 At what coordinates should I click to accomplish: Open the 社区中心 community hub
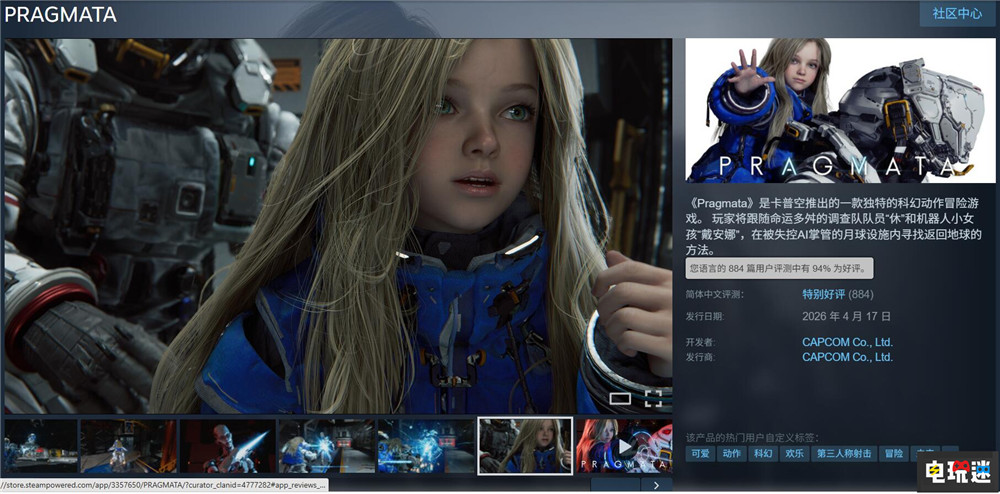(x=956, y=14)
